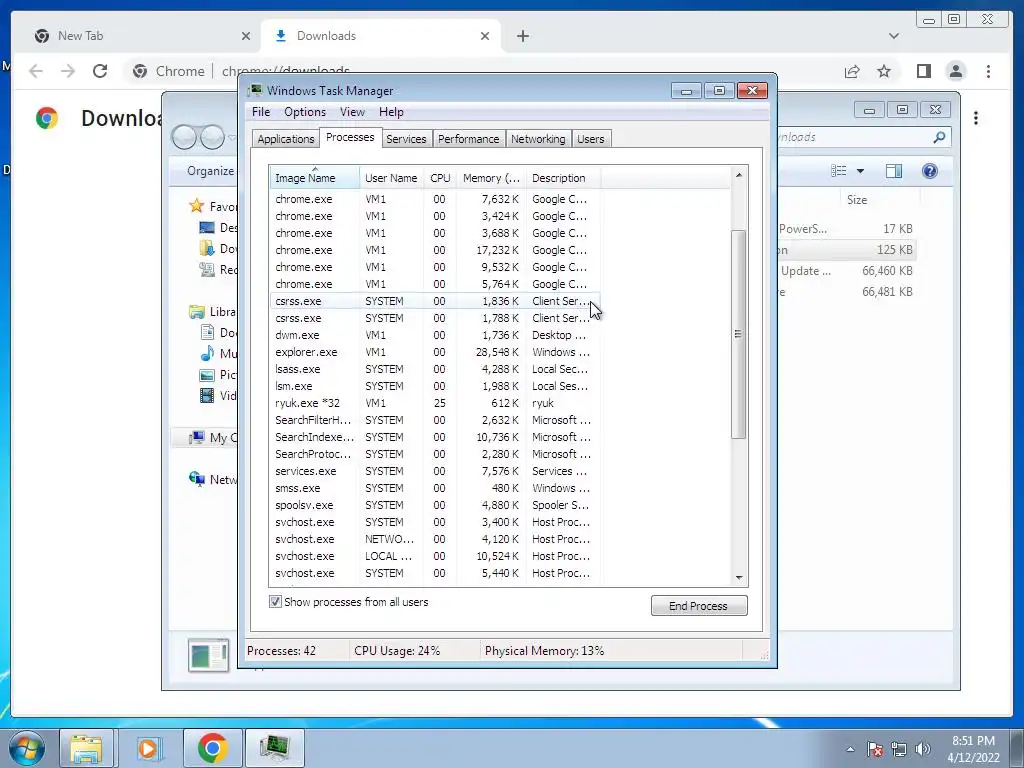
Task: Switch to Services tab
Action: [406, 139]
